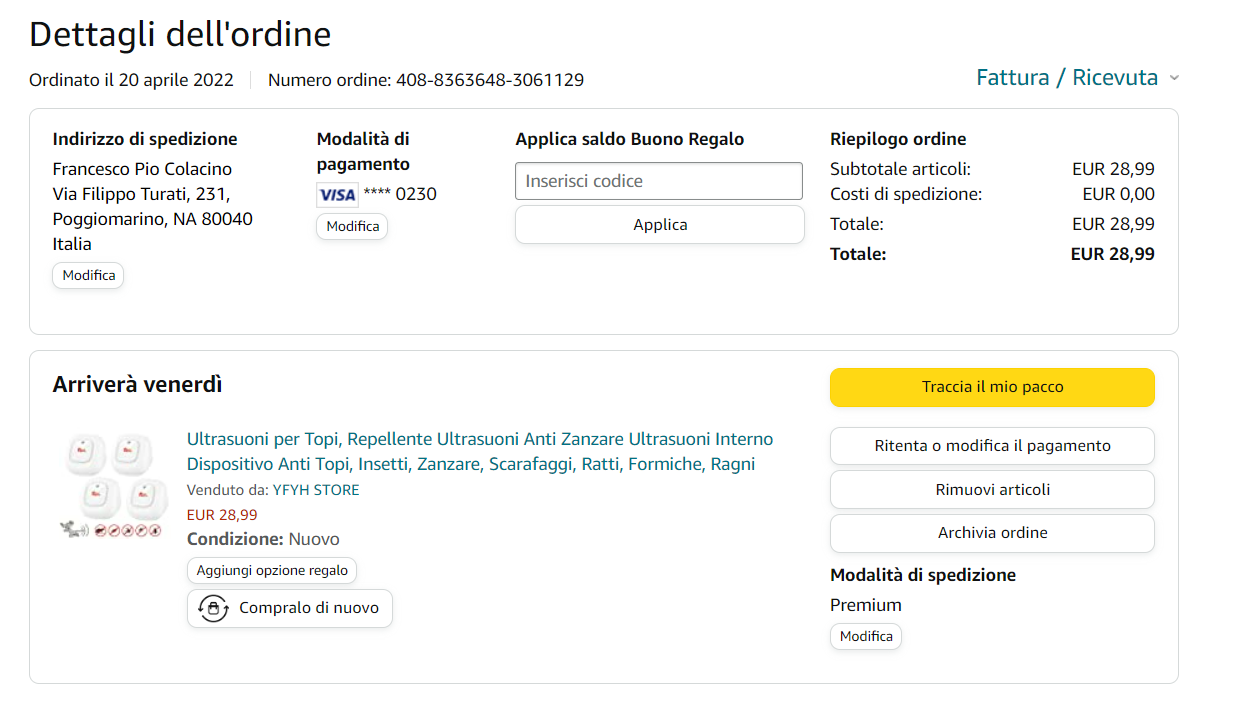Click the red EUR 28,99 product price
This screenshot has height=702, width=1233.
(x=221, y=515)
